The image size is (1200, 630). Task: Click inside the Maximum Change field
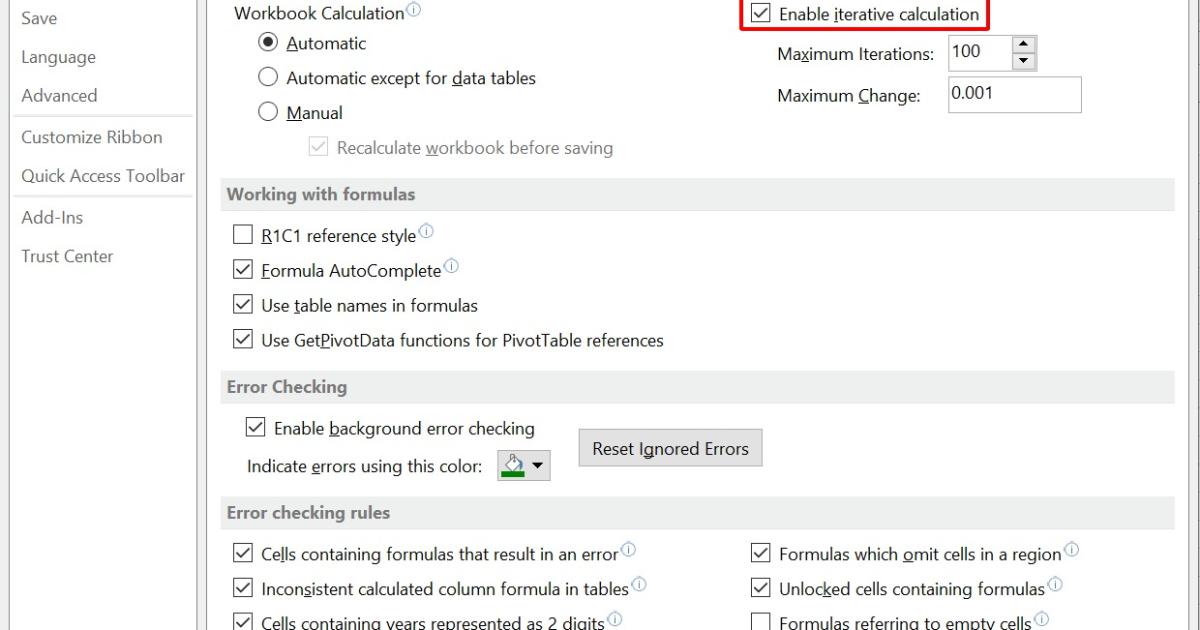pyautogui.click(x=1013, y=94)
